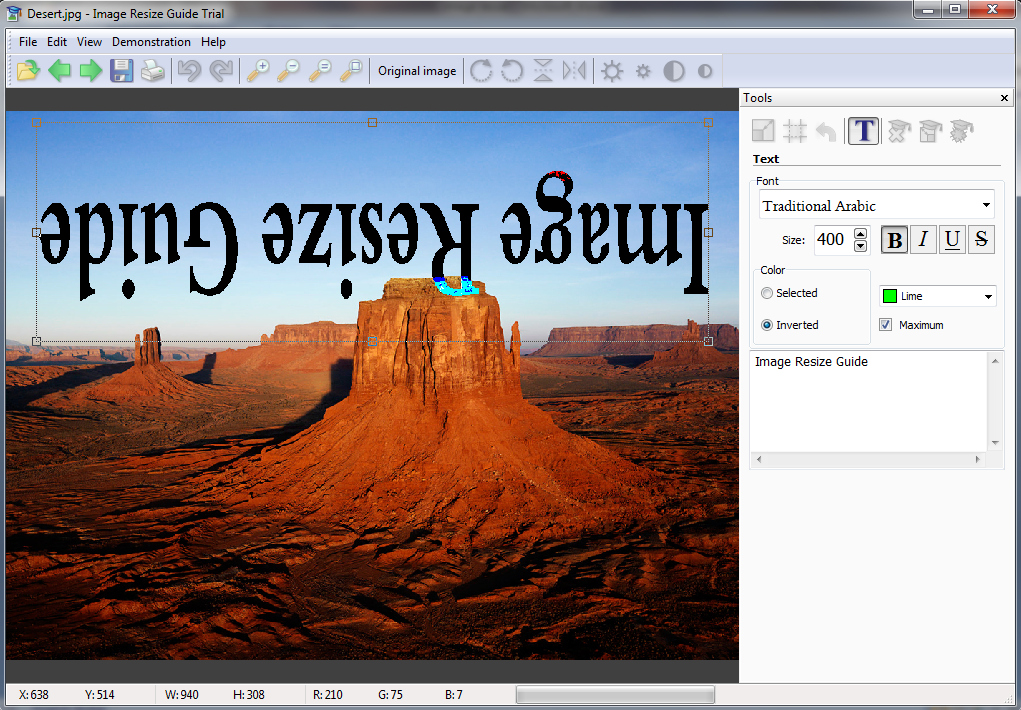Click the printer icon in the toolbar

[152, 71]
